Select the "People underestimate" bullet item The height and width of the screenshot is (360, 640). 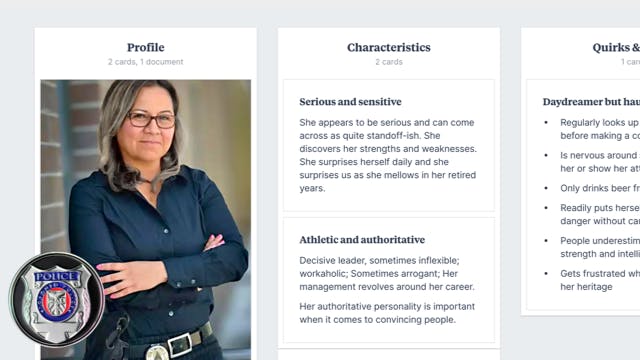(x=600, y=247)
